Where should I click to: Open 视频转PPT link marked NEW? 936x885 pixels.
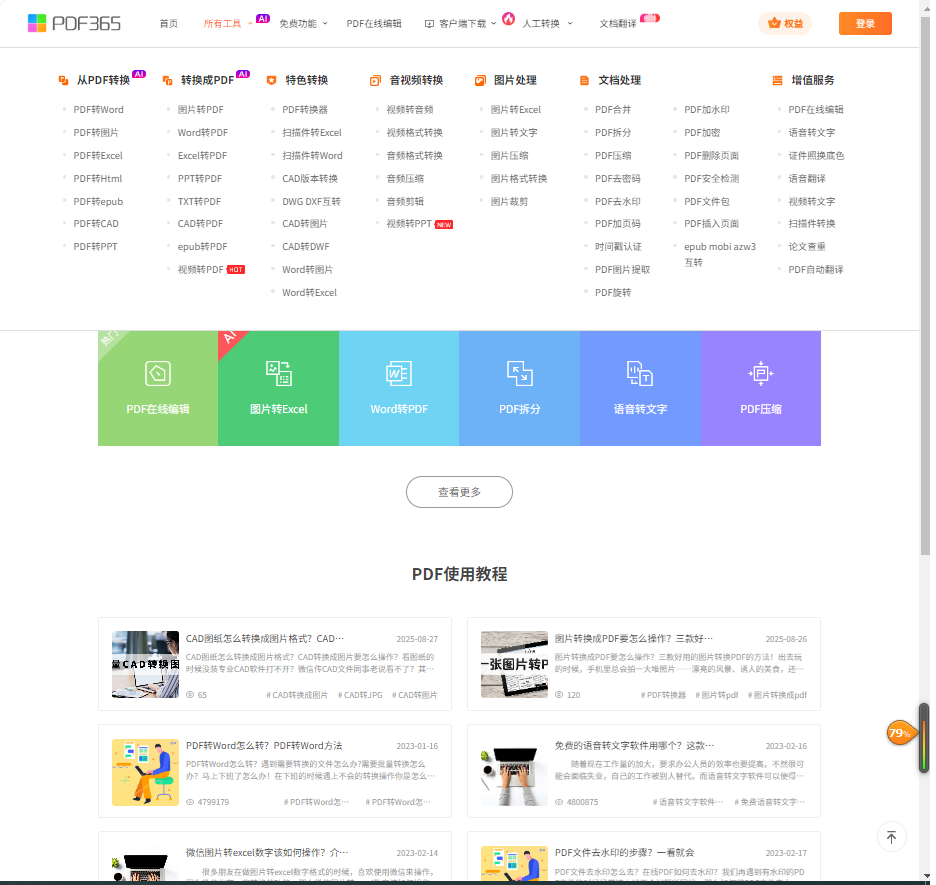point(409,224)
